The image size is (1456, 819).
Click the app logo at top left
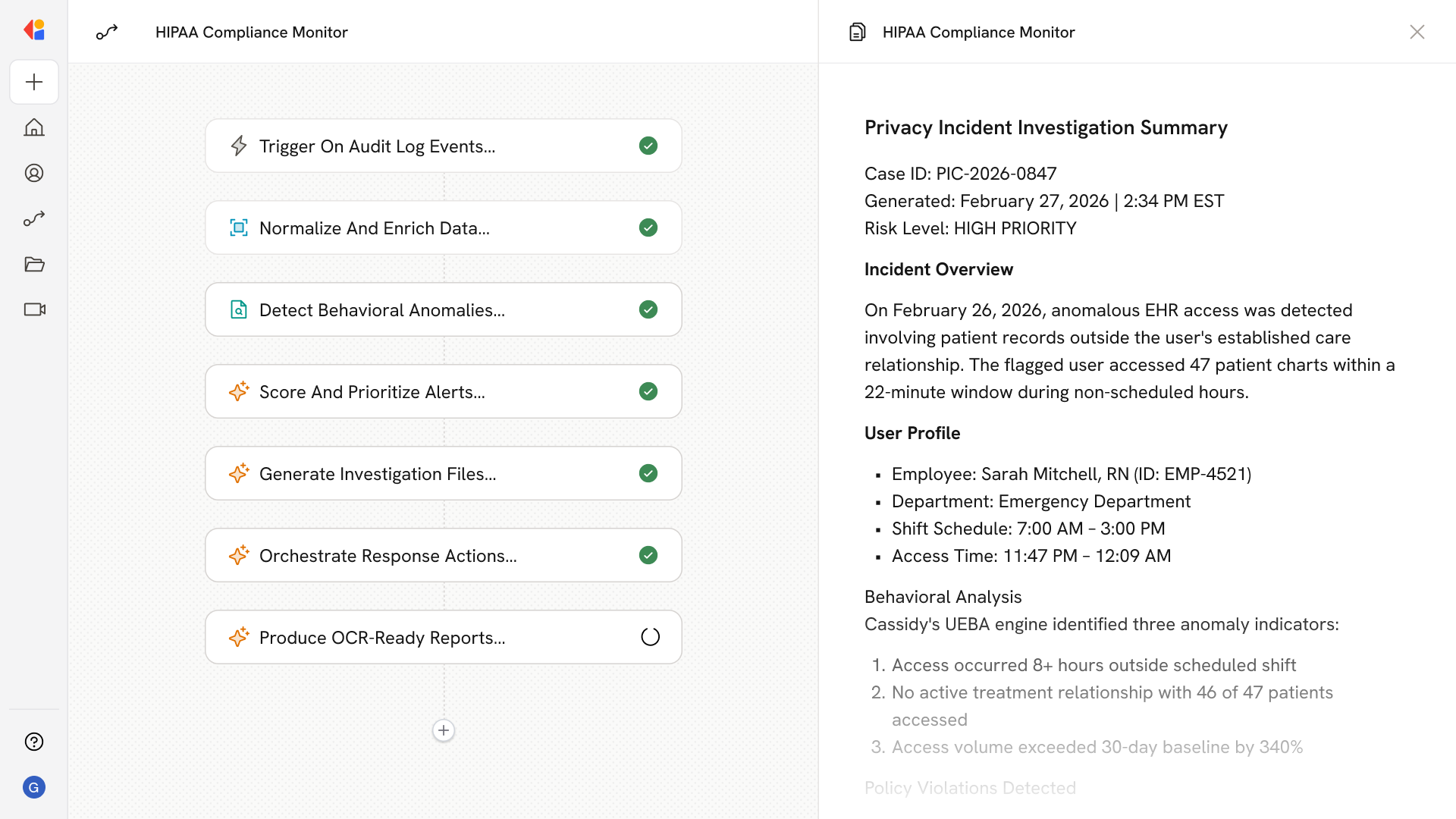pyautogui.click(x=34, y=30)
